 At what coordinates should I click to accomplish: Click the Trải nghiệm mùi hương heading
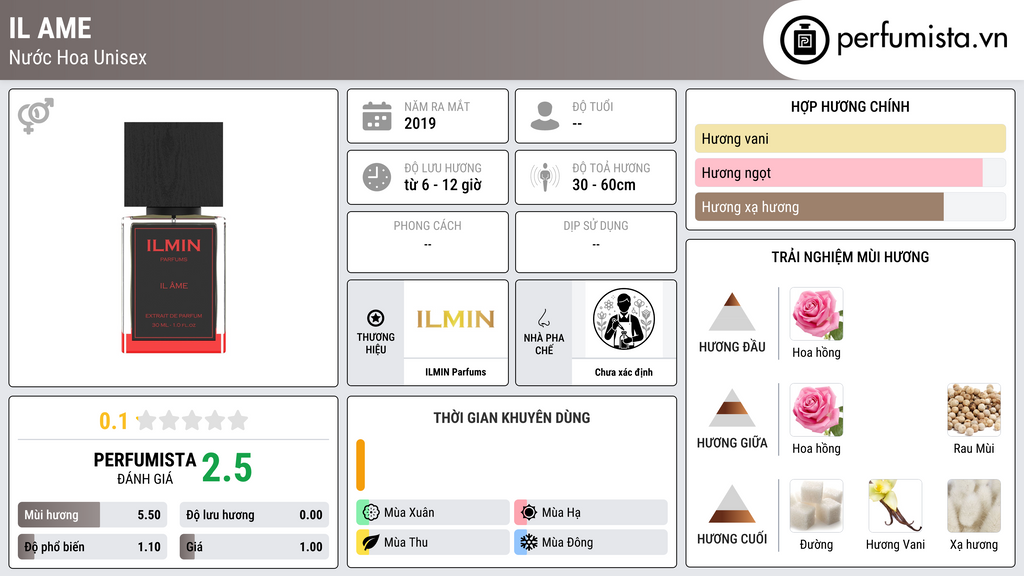(850, 257)
